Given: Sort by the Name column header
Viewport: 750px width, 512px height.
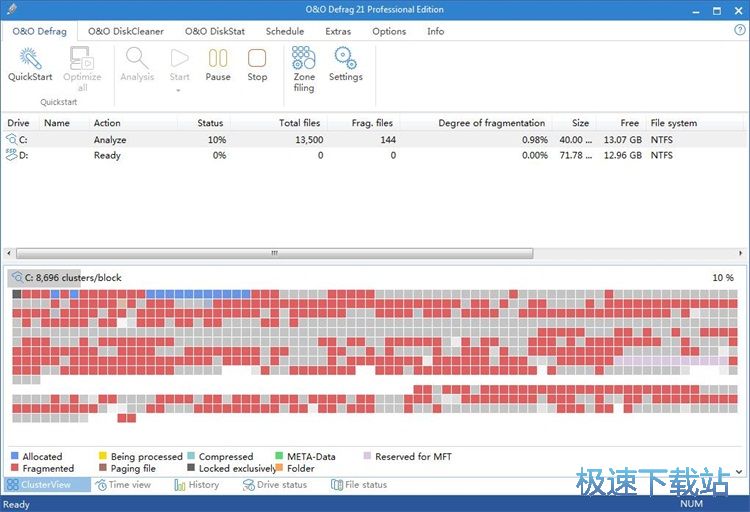Looking at the screenshot, I should 56,123.
